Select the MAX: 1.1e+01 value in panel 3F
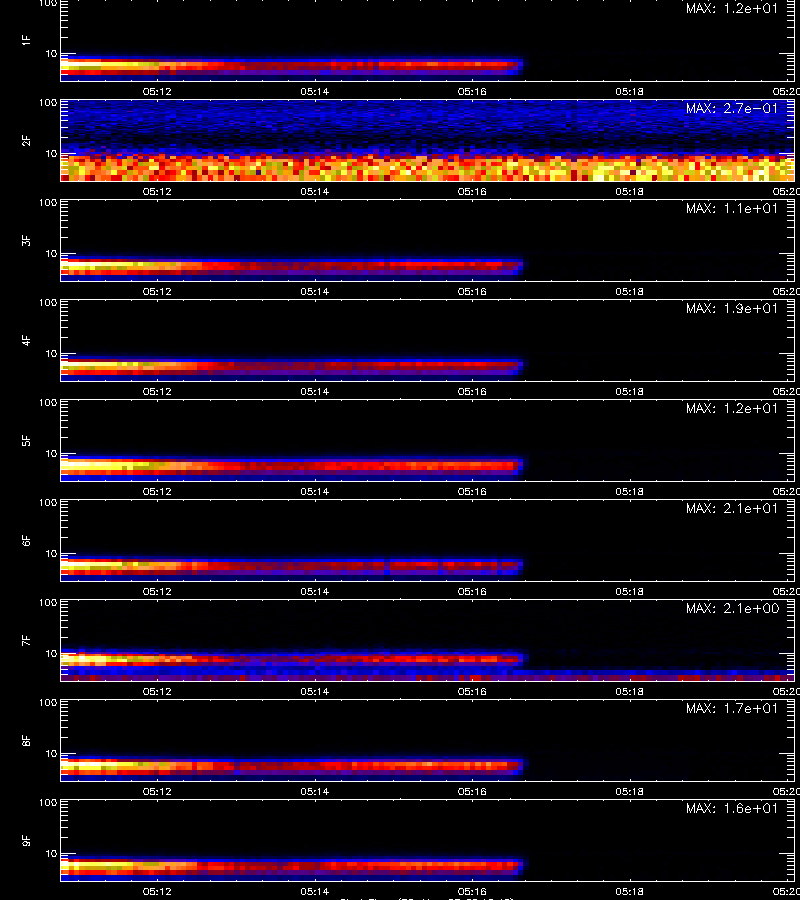Screen dimensions: 800x900 [x=732, y=208]
